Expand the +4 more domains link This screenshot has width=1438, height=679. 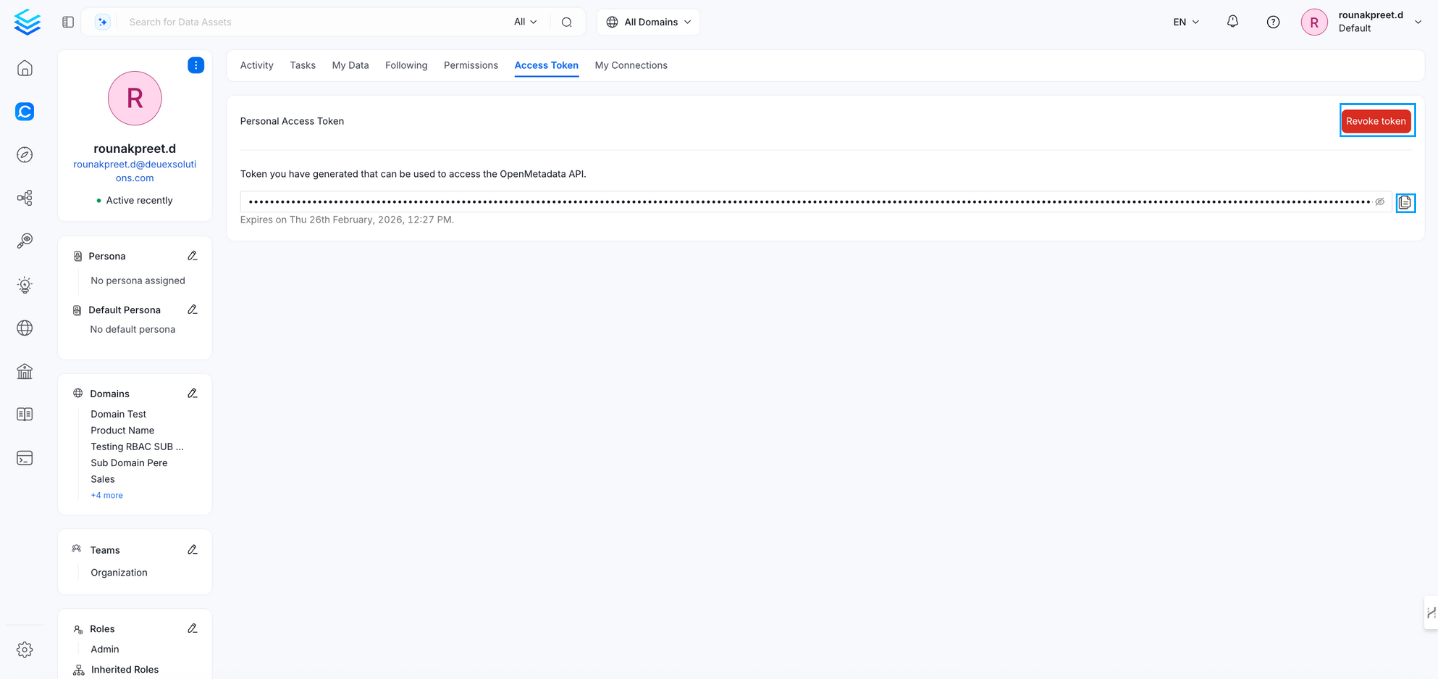[x=107, y=496]
